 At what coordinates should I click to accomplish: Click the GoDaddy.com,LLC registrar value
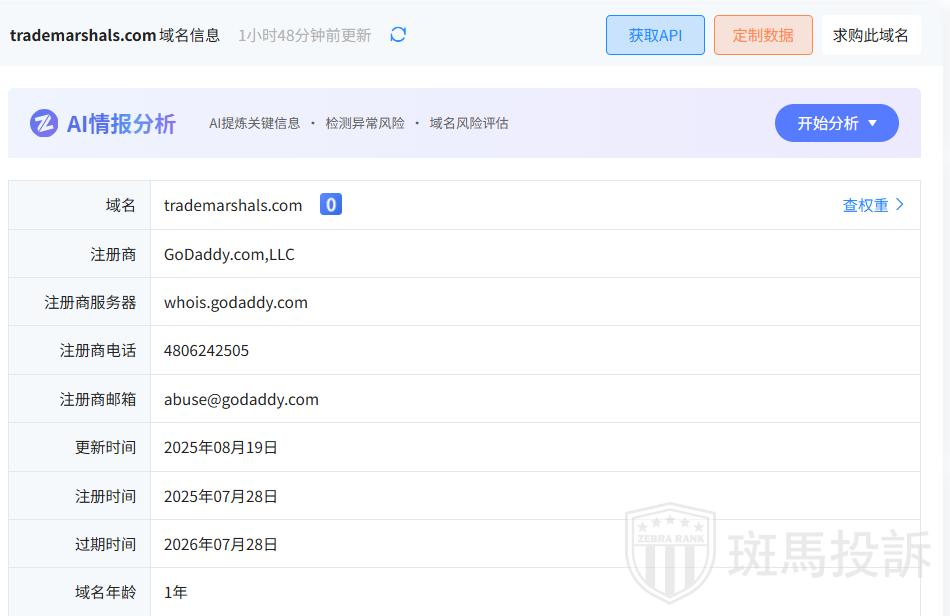229,254
